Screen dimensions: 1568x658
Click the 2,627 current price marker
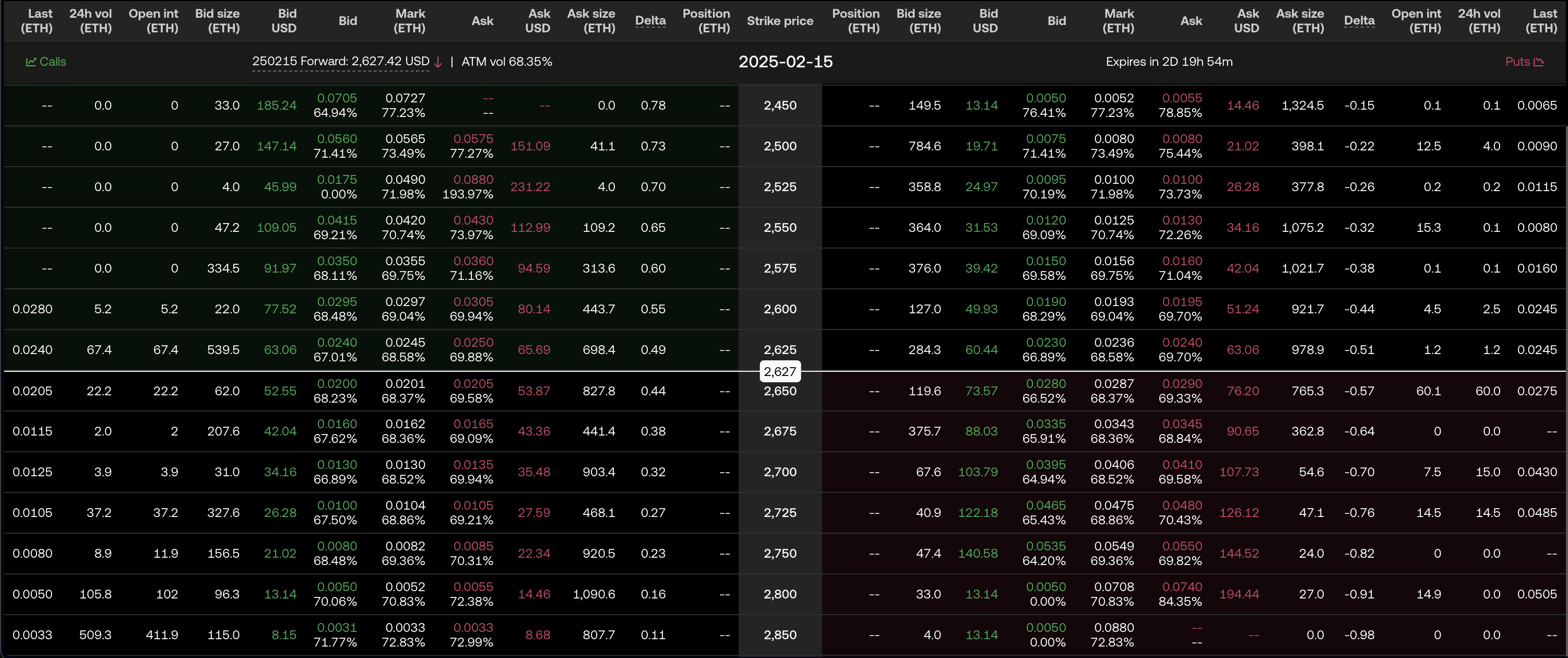click(x=780, y=371)
